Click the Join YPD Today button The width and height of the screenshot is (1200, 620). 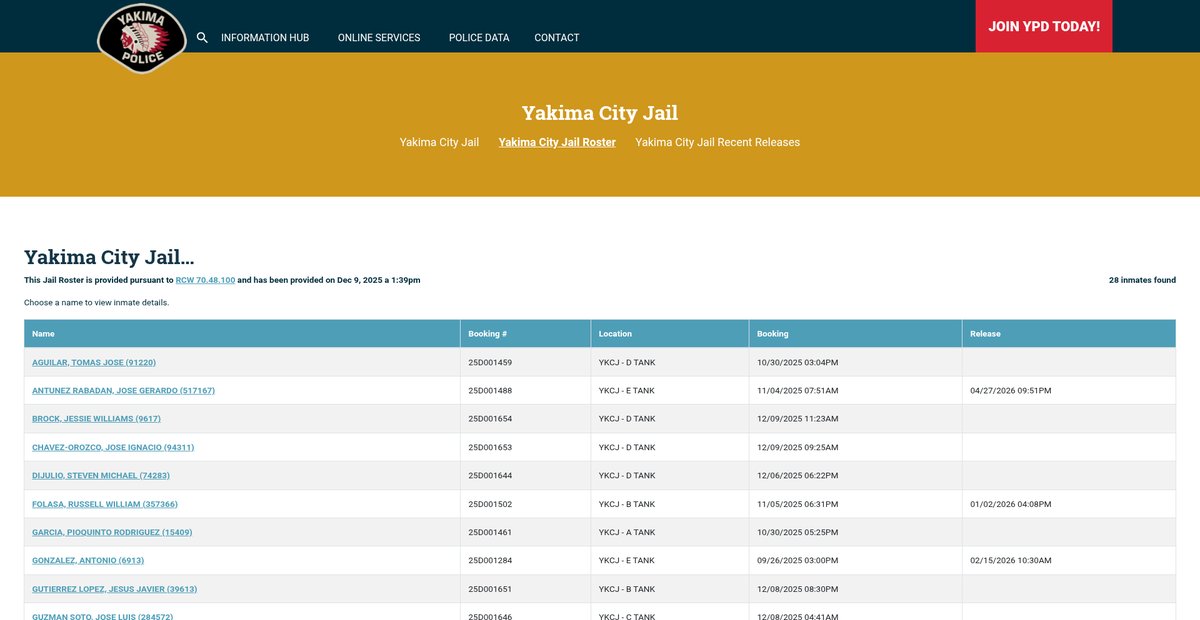point(1044,26)
